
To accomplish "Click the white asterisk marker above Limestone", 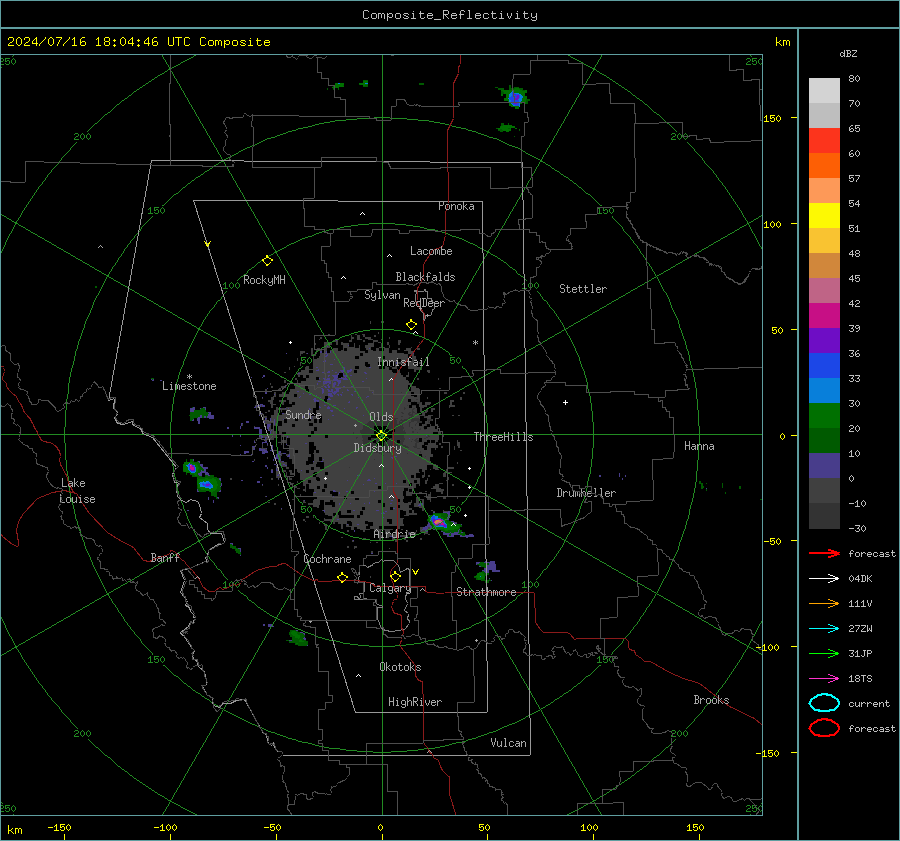I will [189, 377].
